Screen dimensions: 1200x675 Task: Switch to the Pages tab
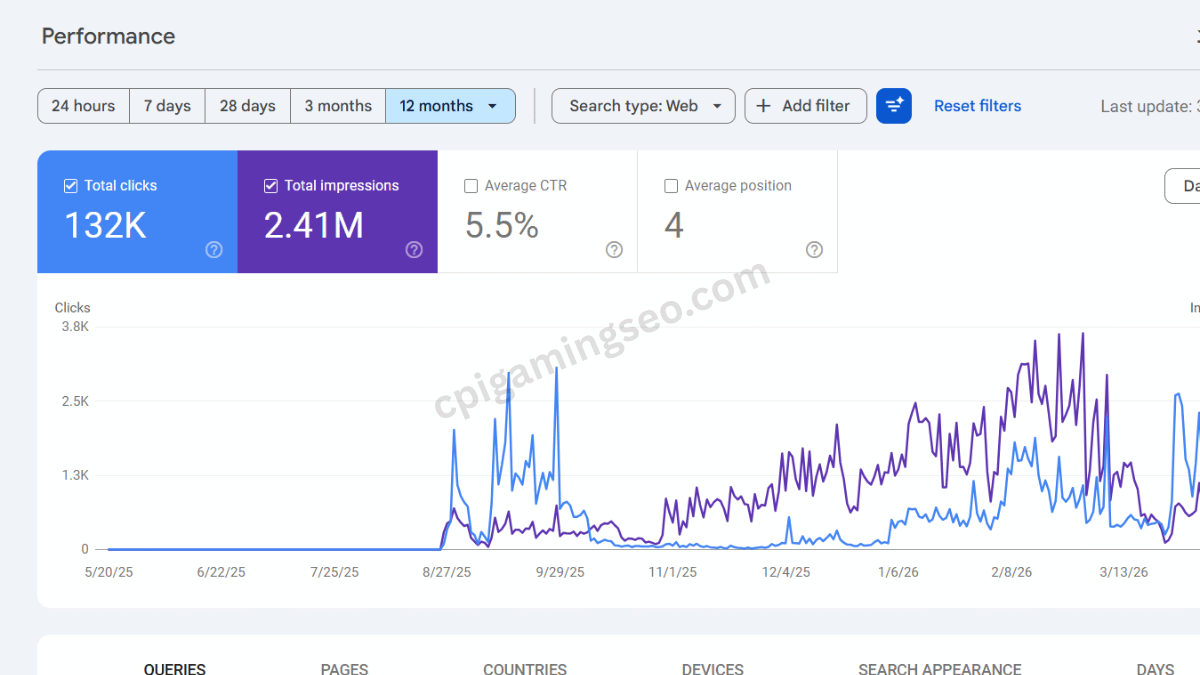pos(344,668)
